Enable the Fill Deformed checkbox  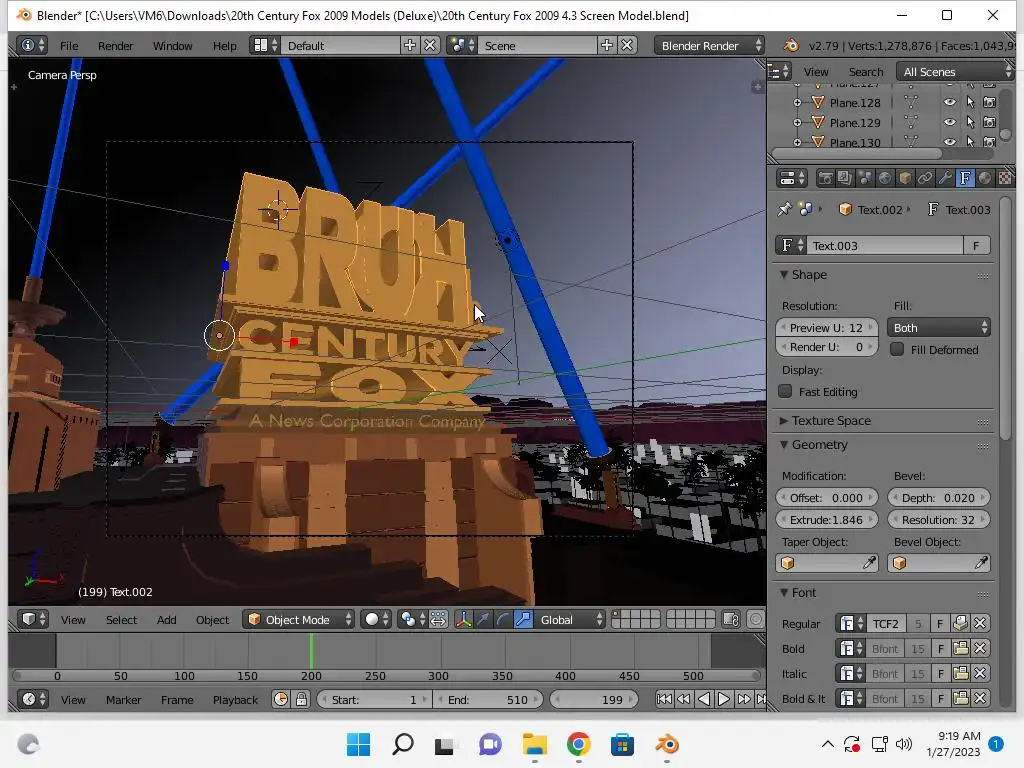point(897,349)
